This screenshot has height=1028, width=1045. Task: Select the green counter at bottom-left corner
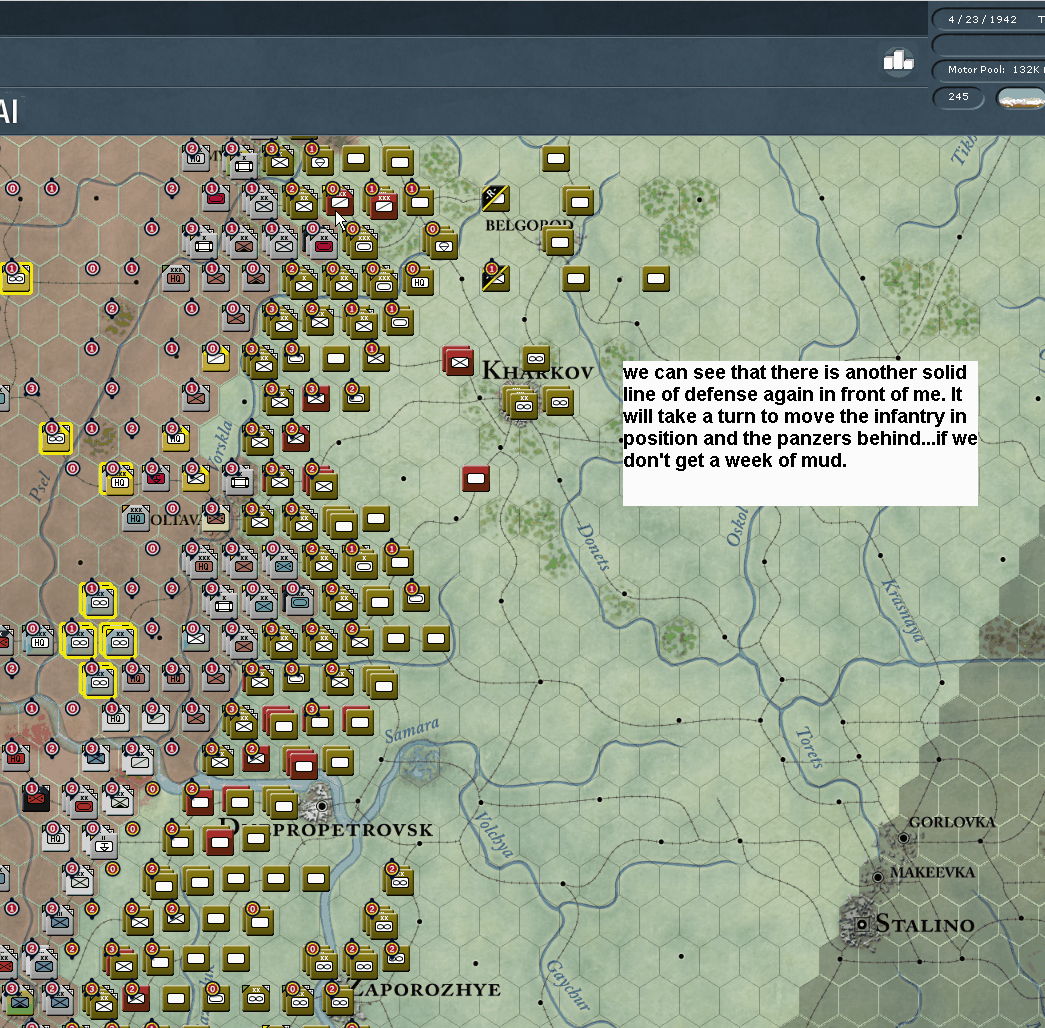coord(19,1001)
